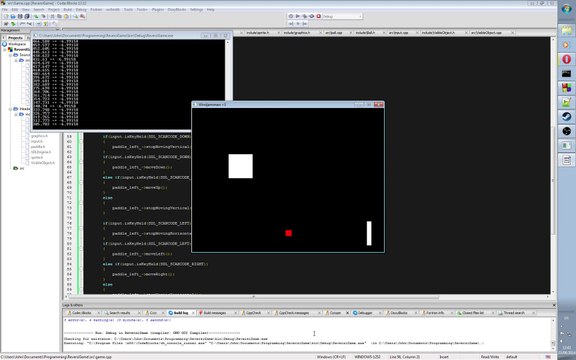The image size is (576, 360).
Task: Click the Find toolbar icon
Action: tap(75, 17)
